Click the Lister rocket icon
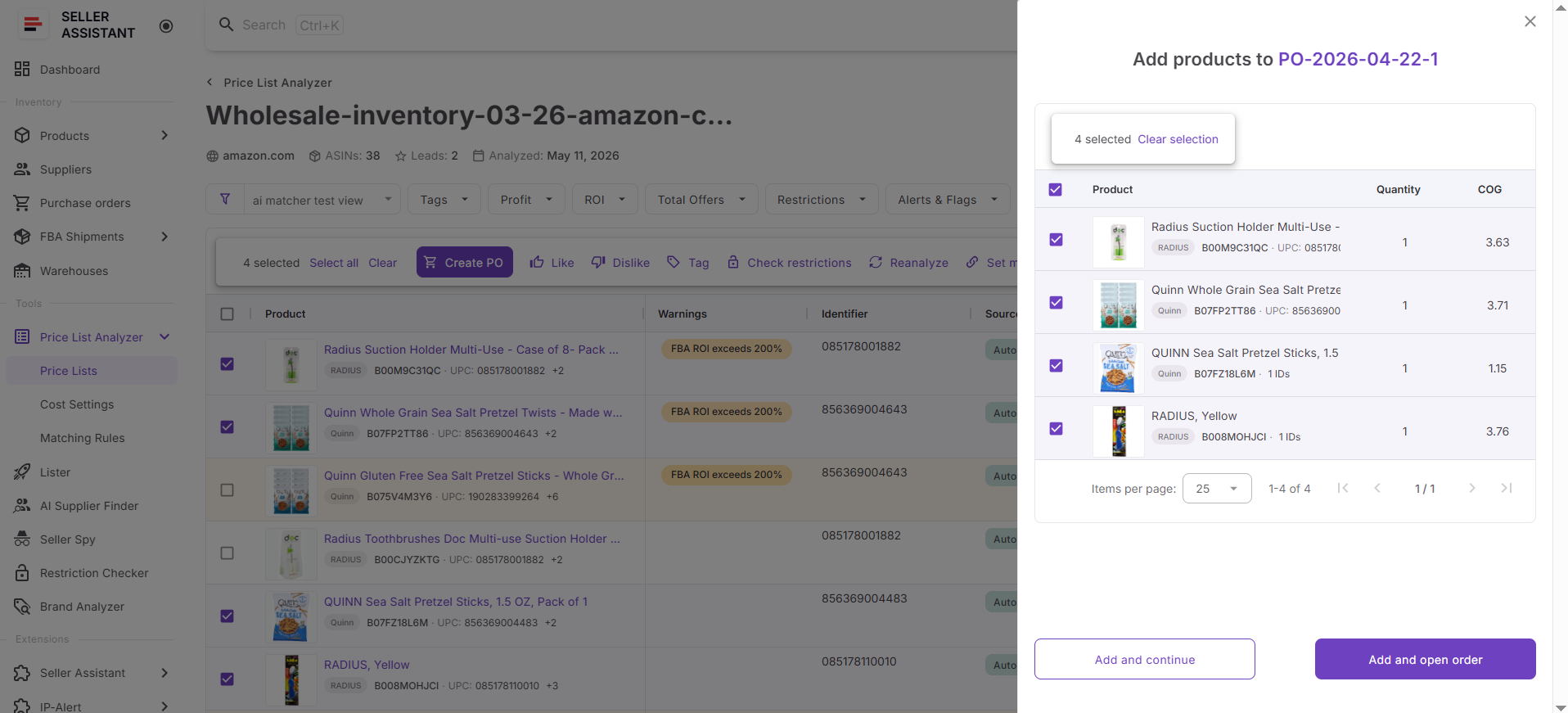The image size is (1568, 713). pos(22,472)
